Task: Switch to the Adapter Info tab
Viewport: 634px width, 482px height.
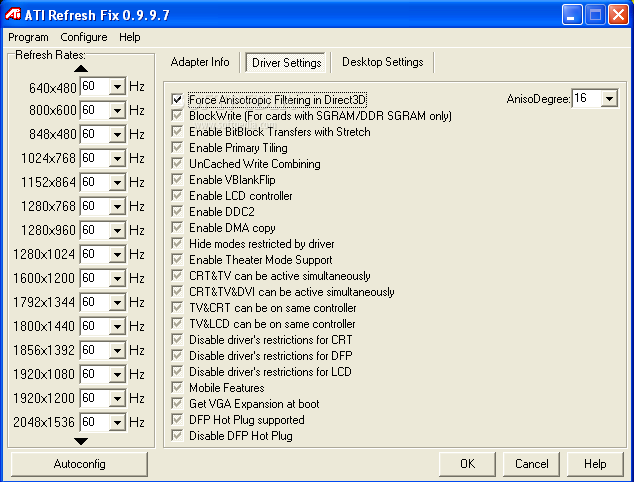Action: [x=200, y=62]
